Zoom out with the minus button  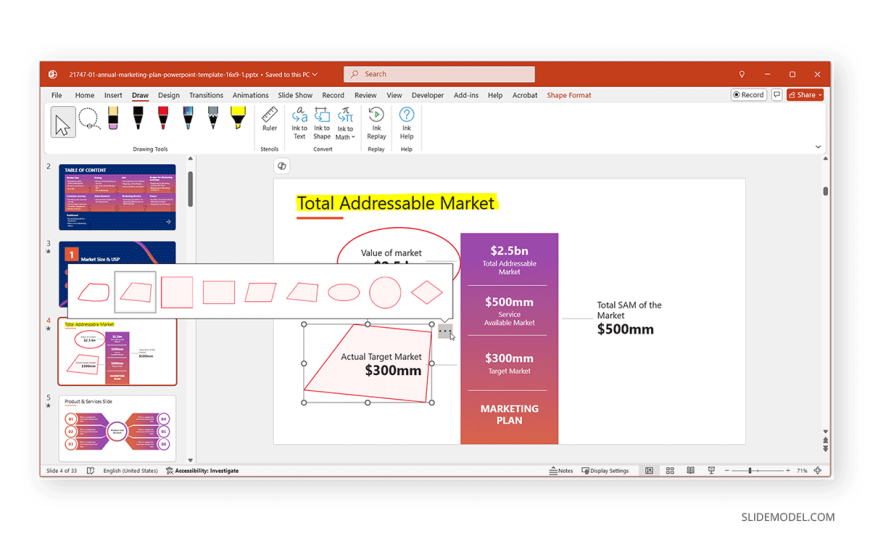click(727, 471)
